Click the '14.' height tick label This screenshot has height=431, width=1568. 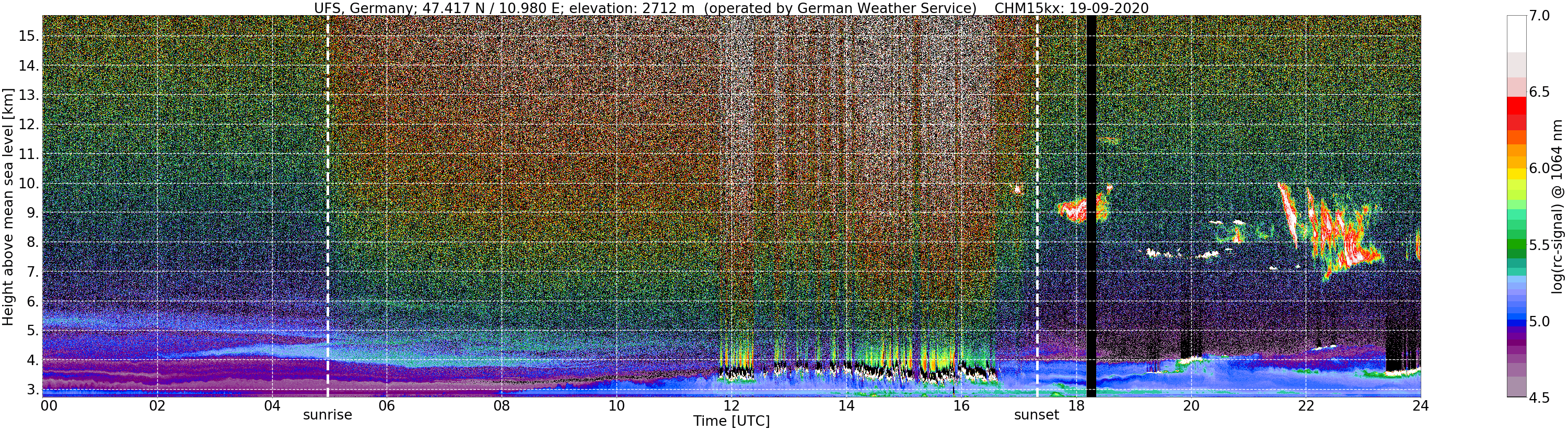pyautogui.click(x=28, y=66)
